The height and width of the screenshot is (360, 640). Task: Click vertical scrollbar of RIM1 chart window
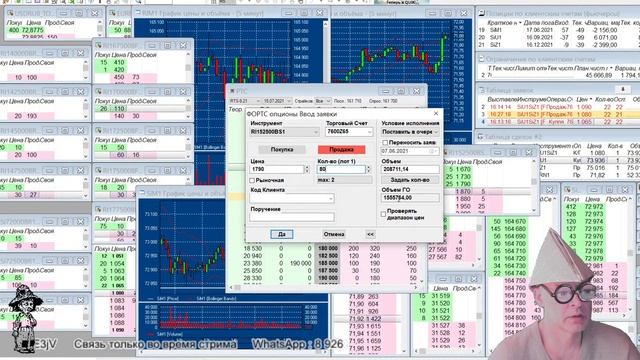tap(326, 51)
